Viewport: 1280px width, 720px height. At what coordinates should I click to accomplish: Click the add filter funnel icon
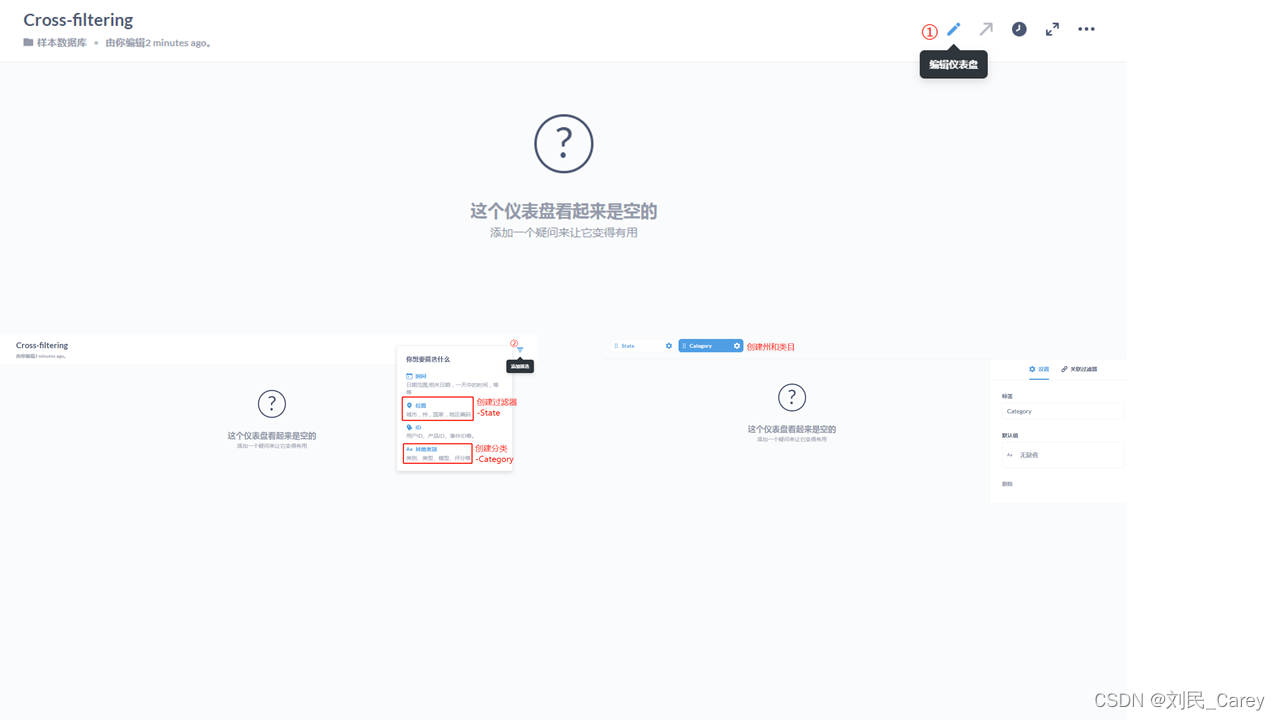[x=520, y=349]
